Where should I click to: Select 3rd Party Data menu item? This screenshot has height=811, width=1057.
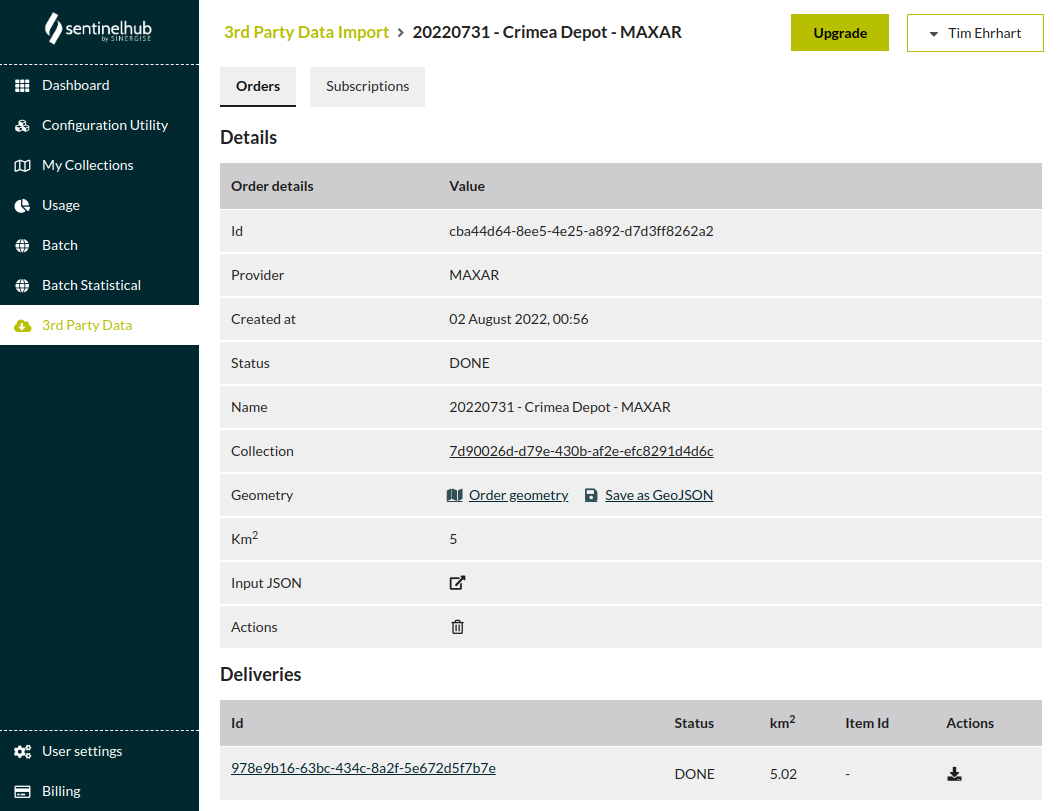pos(99,326)
